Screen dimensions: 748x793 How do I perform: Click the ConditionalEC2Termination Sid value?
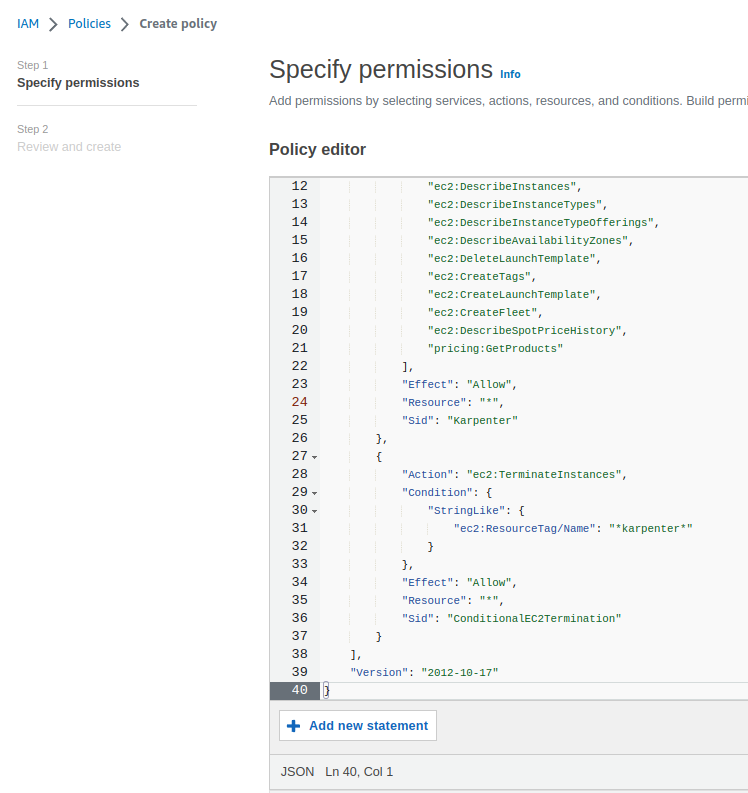(x=534, y=618)
